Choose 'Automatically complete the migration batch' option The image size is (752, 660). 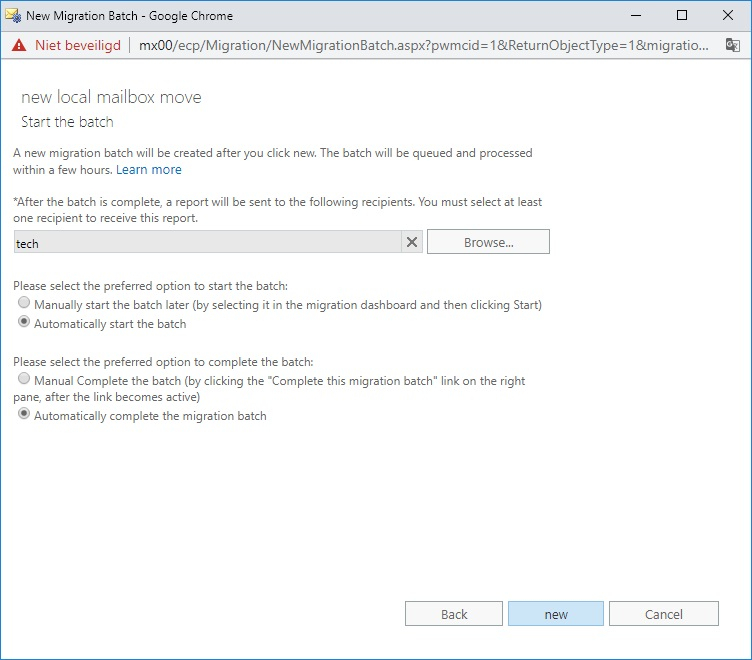[x=24, y=414]
